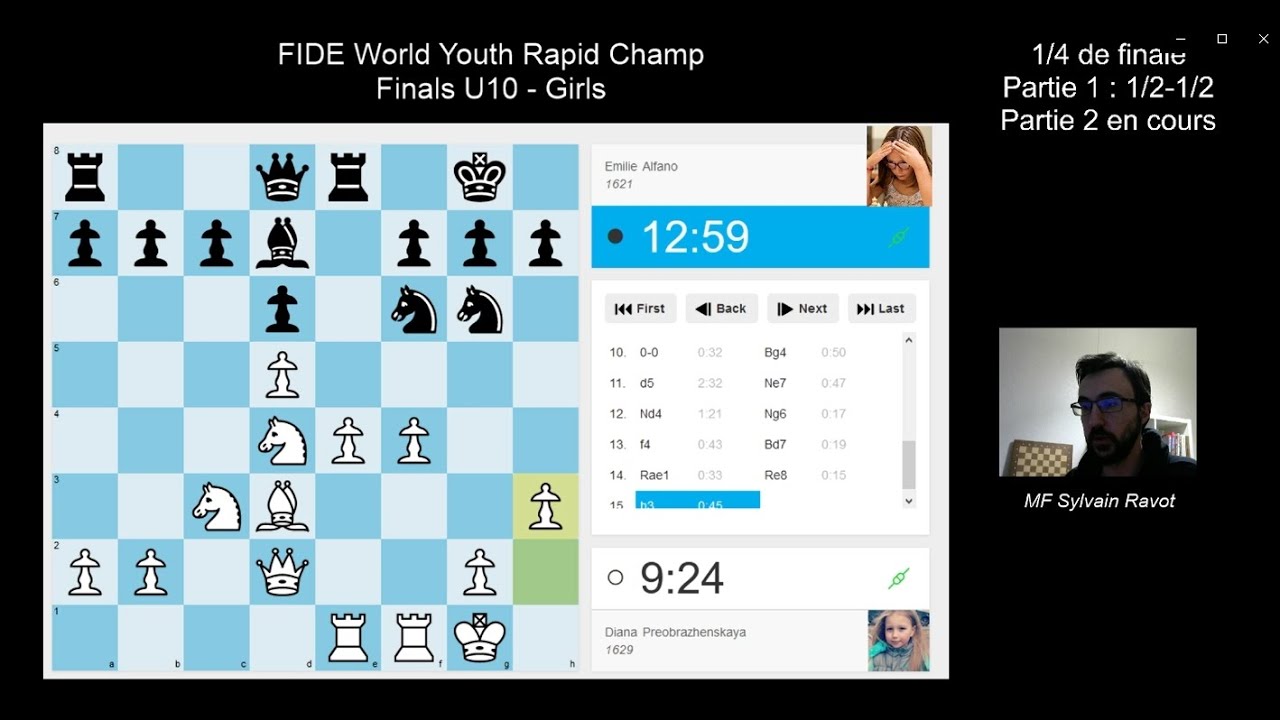This screenshot has width=1280, height=720.
Task: Select the black king on g8
Action: point(480,177)
